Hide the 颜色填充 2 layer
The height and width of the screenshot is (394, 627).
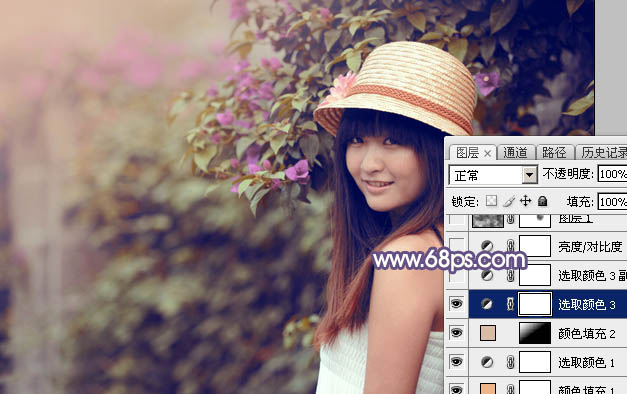click(457, 333)
